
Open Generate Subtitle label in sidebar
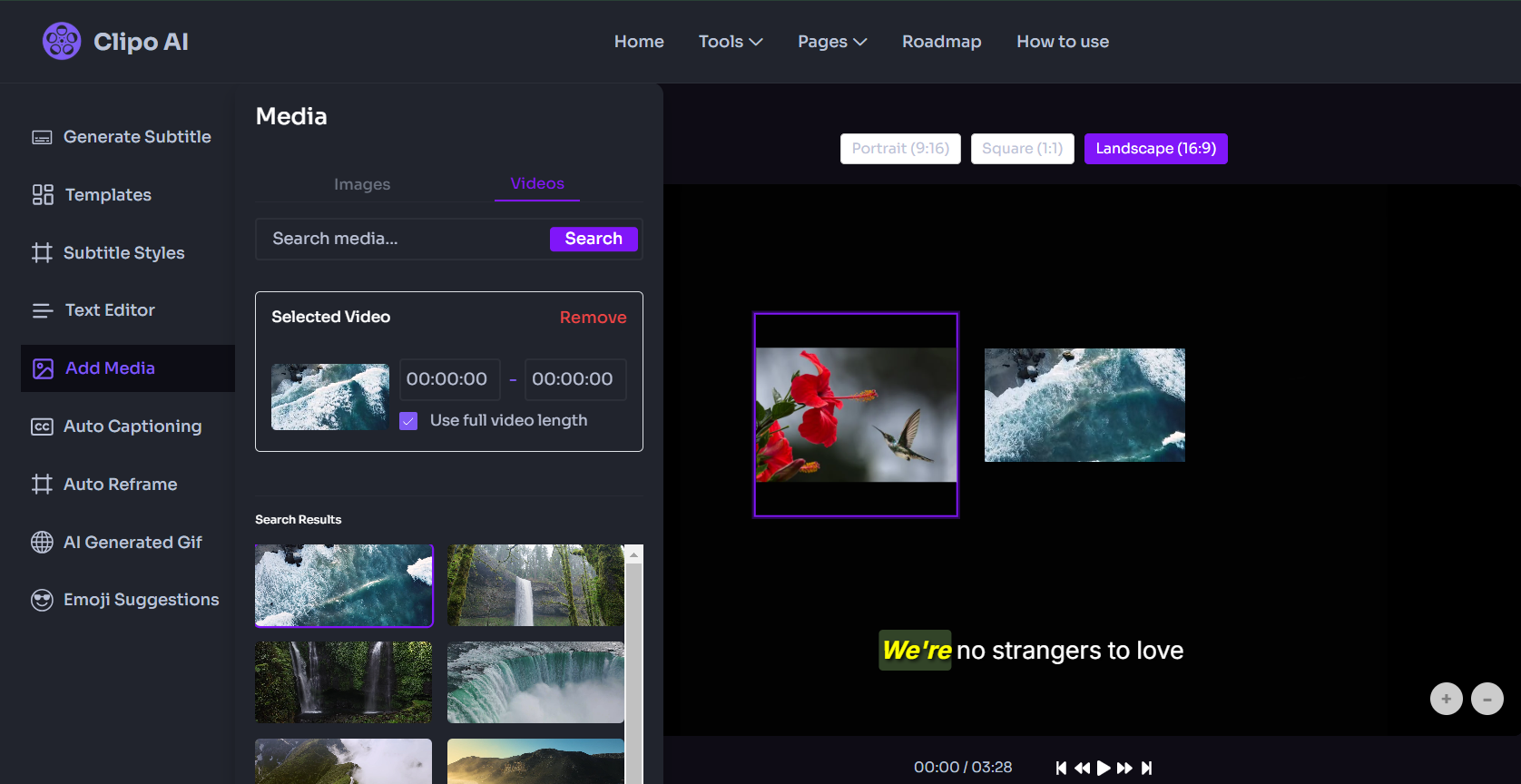pos(137,137)
